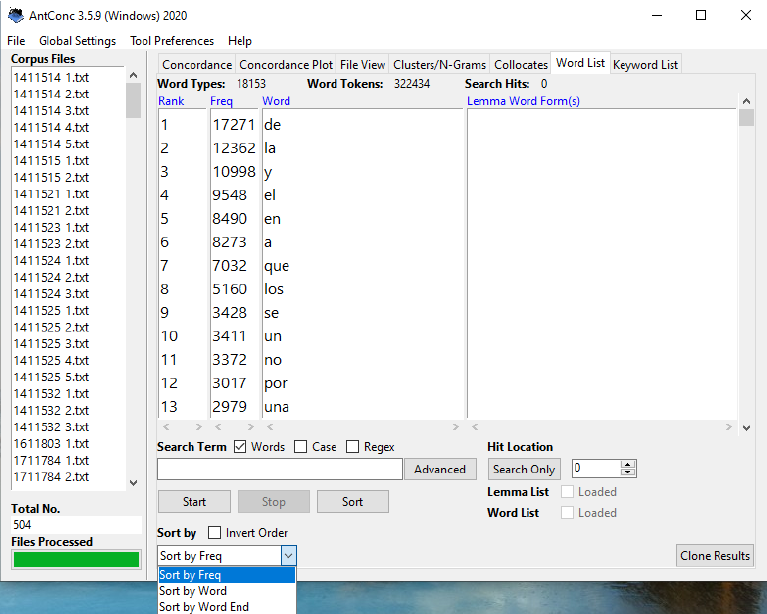Switch to the Concordance Plot tab

click(x=287, y=65)
